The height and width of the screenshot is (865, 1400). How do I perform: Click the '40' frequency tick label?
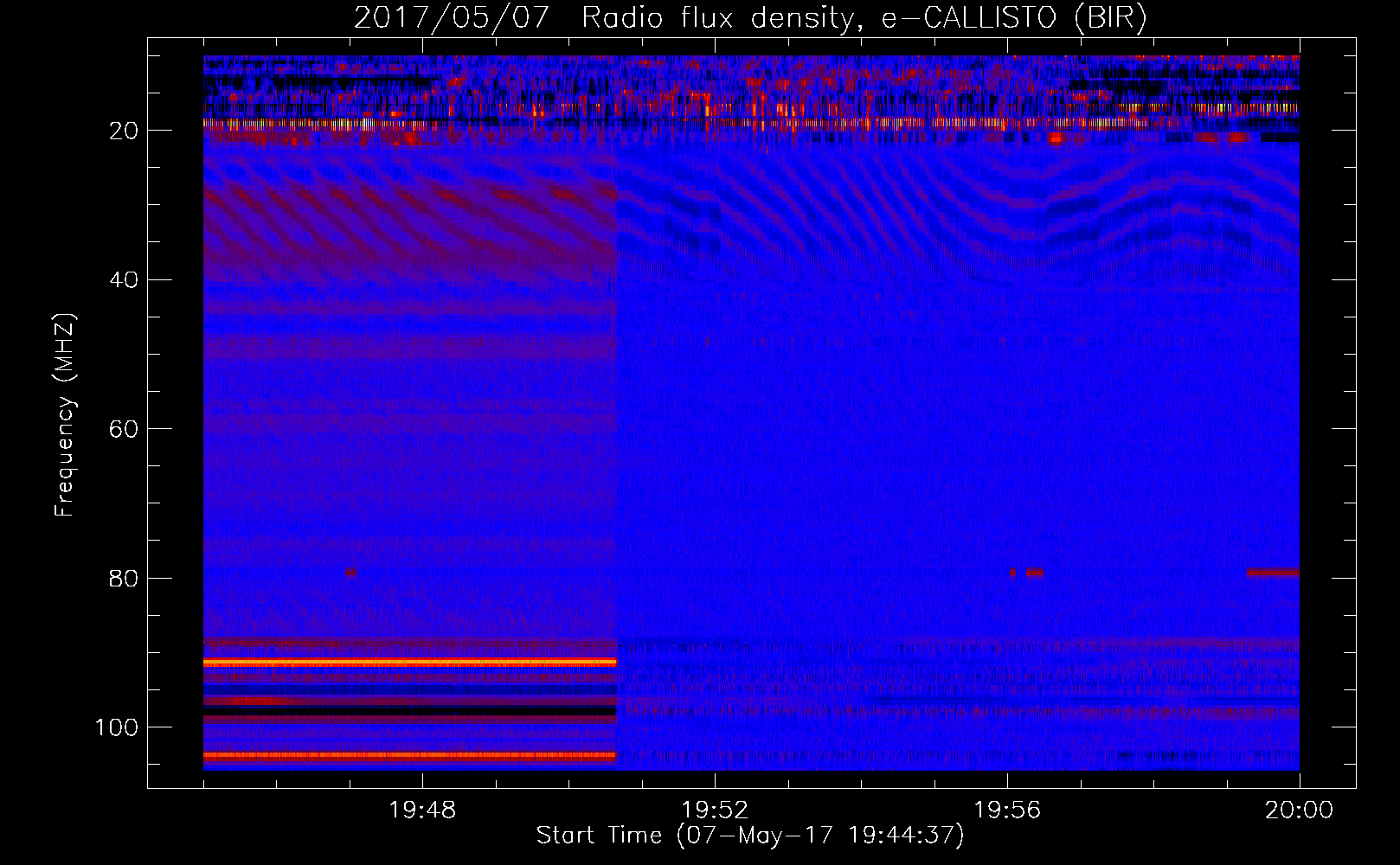124,280
